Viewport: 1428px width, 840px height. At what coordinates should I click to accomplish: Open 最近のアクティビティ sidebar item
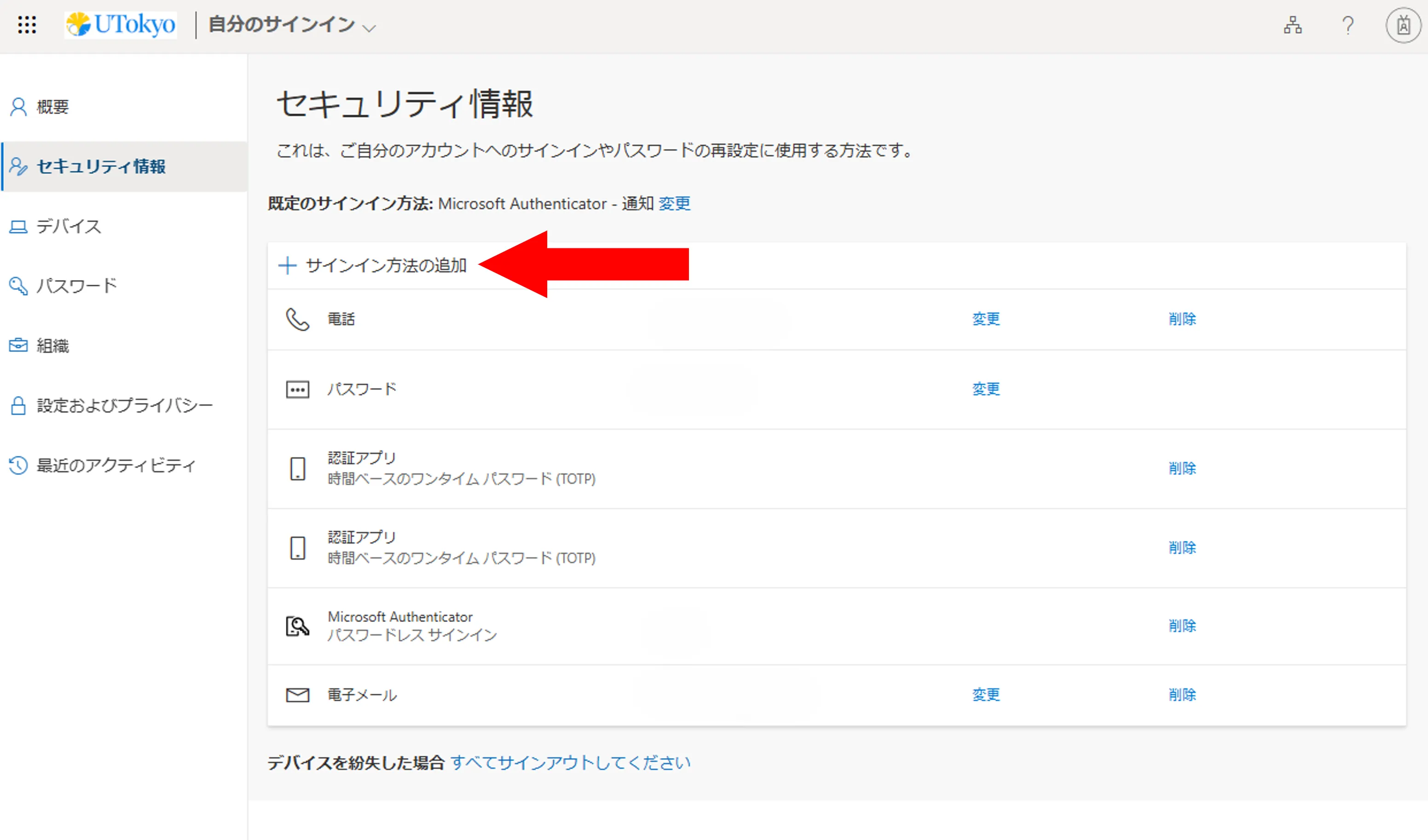116,466
